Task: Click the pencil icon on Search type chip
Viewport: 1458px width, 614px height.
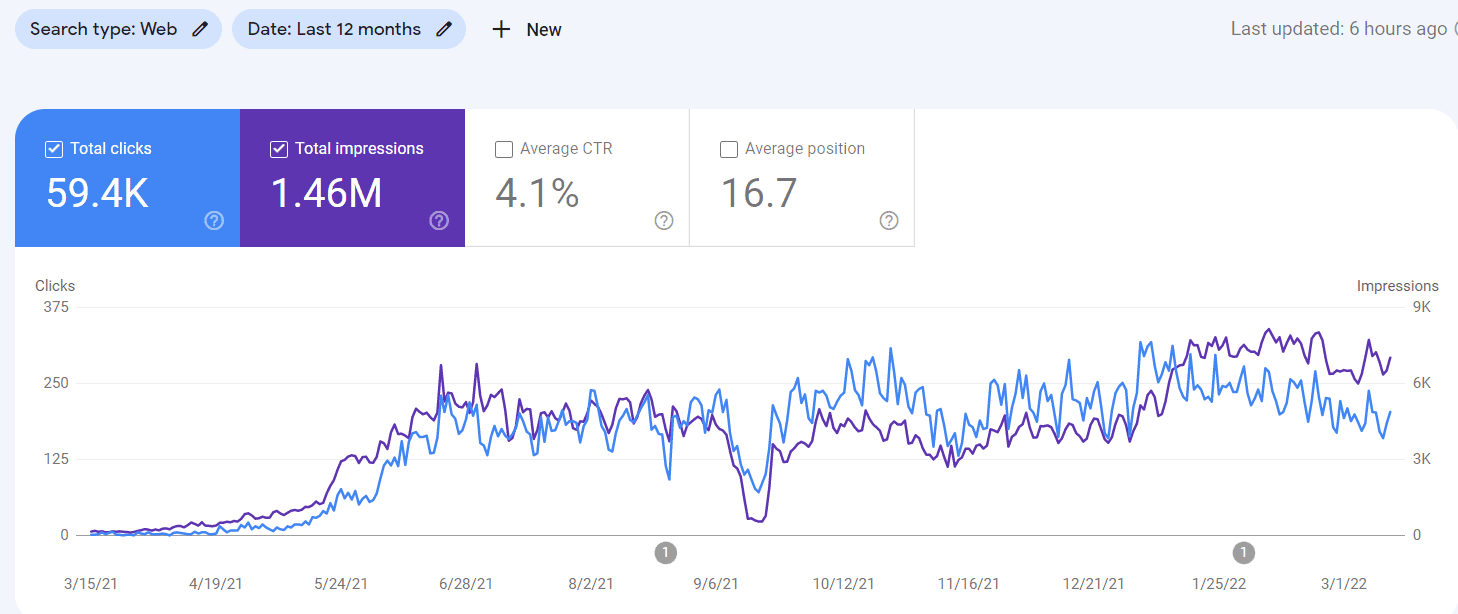Action: point(200,29)
